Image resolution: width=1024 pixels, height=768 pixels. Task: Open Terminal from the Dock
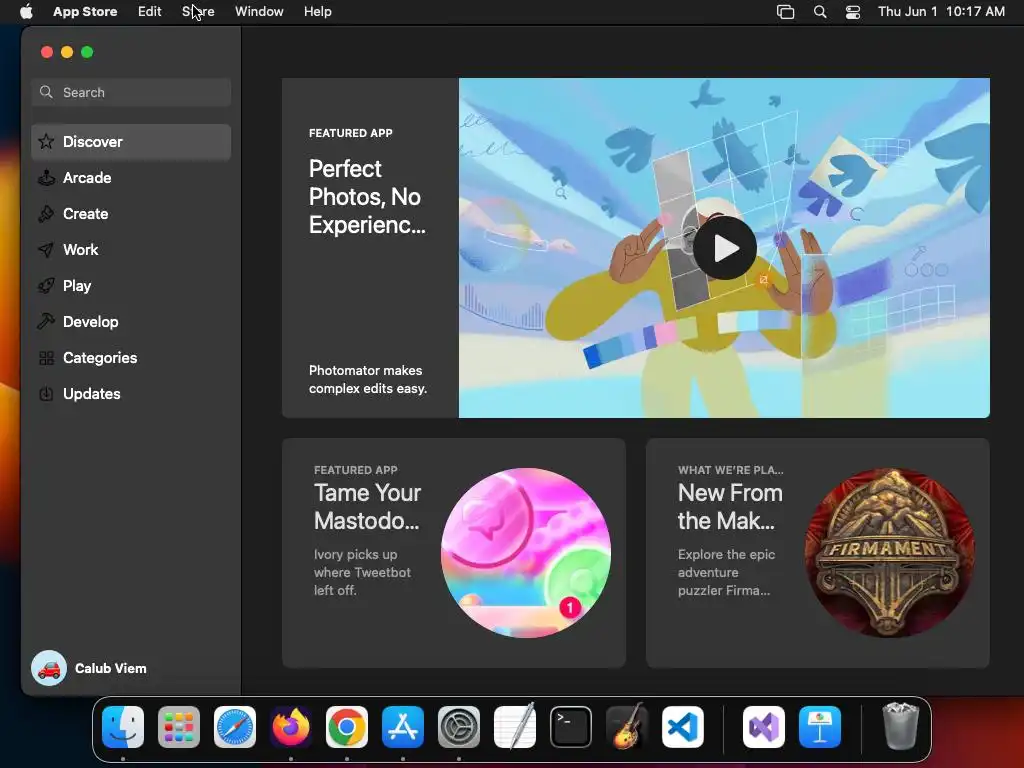571,727
